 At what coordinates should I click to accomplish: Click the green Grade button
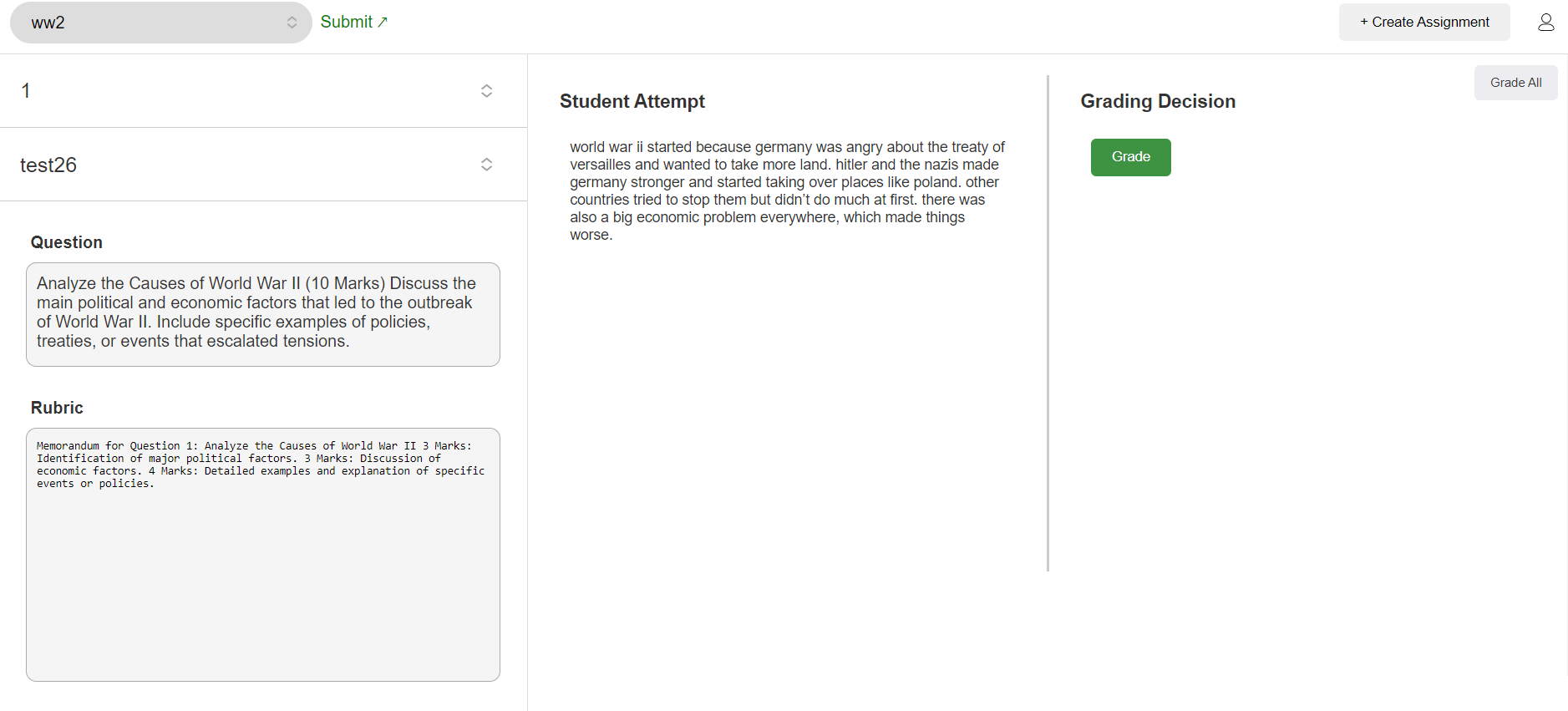point(1130,157)
